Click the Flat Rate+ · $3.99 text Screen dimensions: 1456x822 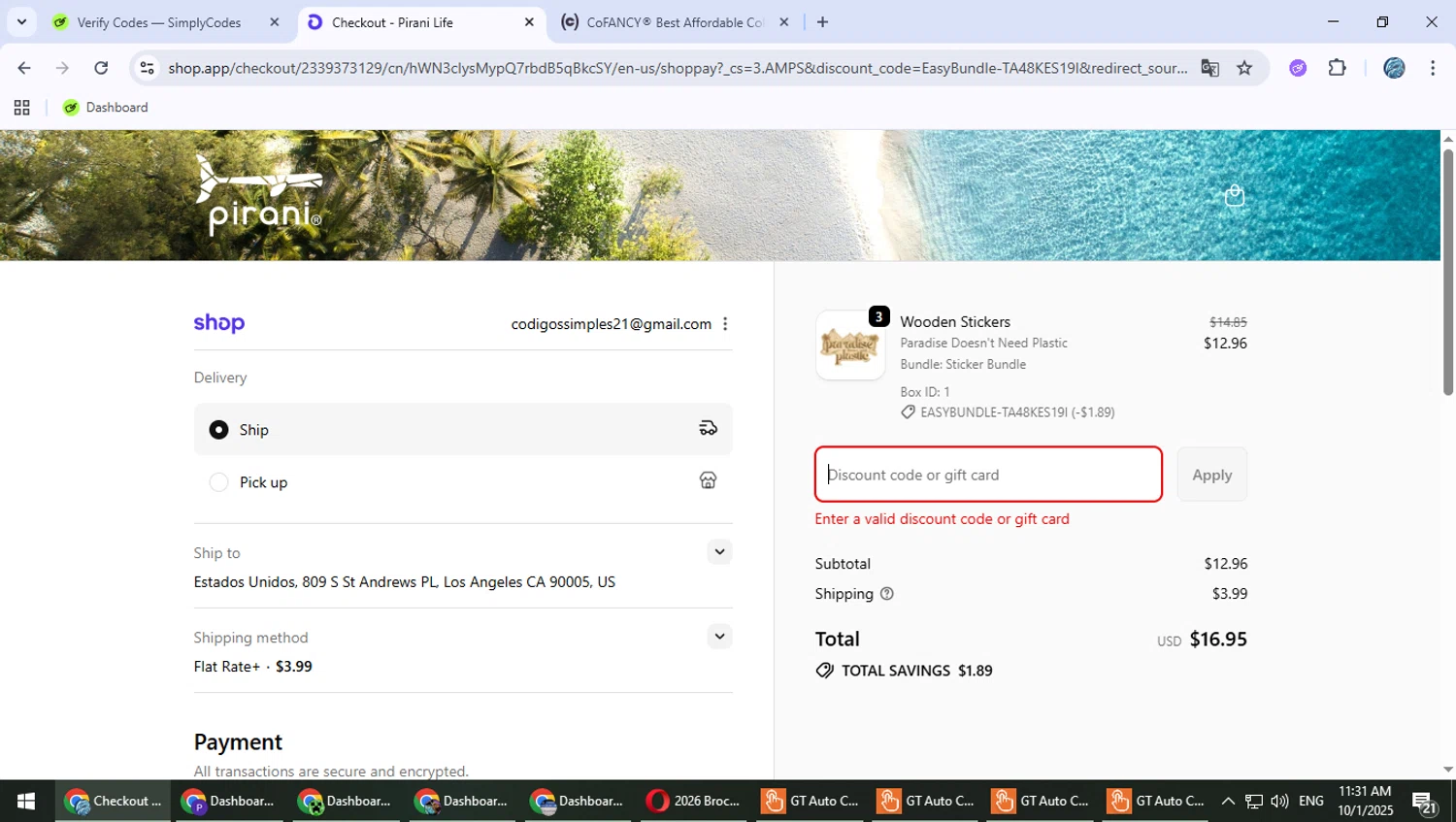pyautogui.click(x=252, y=667)
